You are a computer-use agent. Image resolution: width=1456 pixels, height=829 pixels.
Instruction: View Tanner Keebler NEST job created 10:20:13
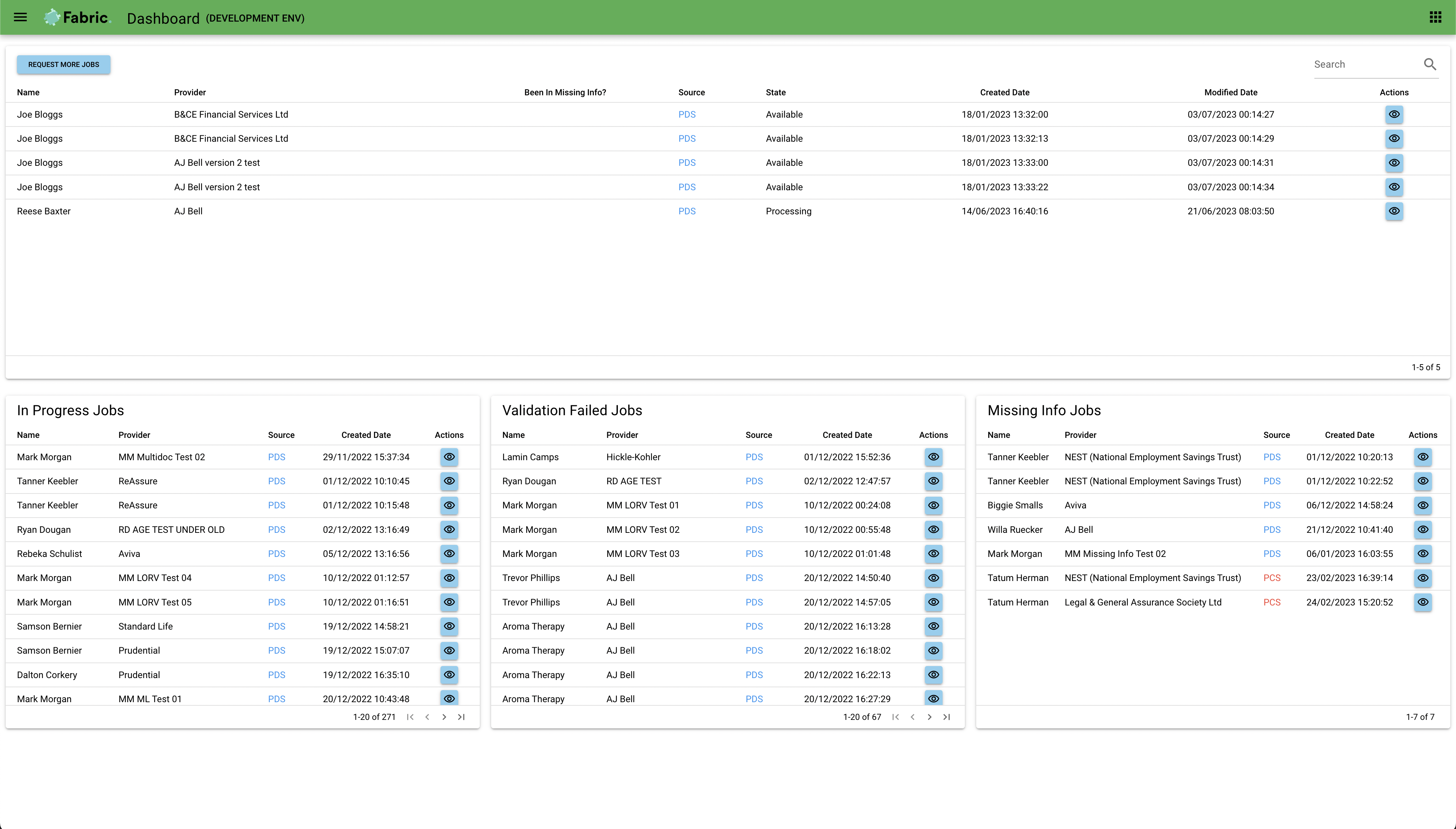click(1422, 457)
